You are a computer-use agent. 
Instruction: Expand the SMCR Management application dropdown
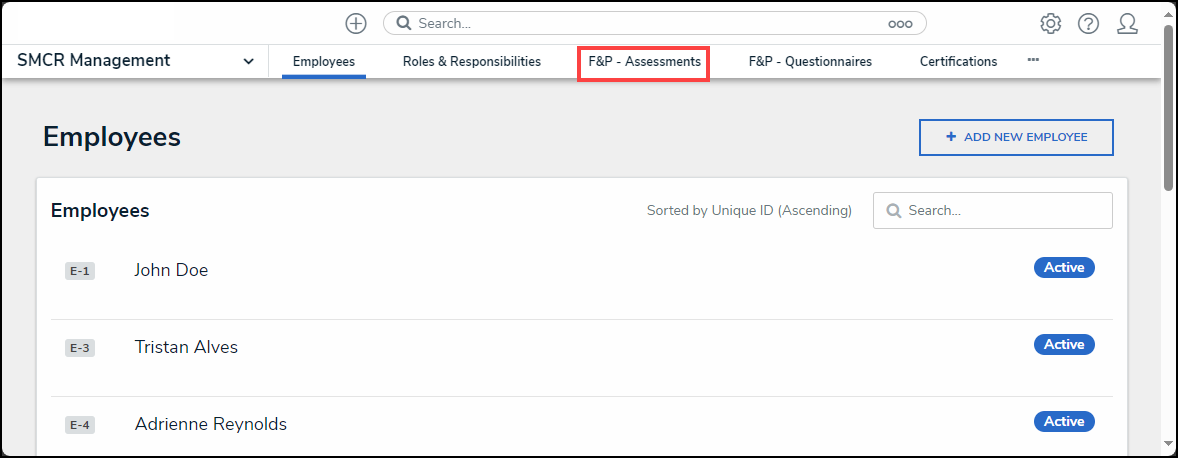tap(248, 62)
